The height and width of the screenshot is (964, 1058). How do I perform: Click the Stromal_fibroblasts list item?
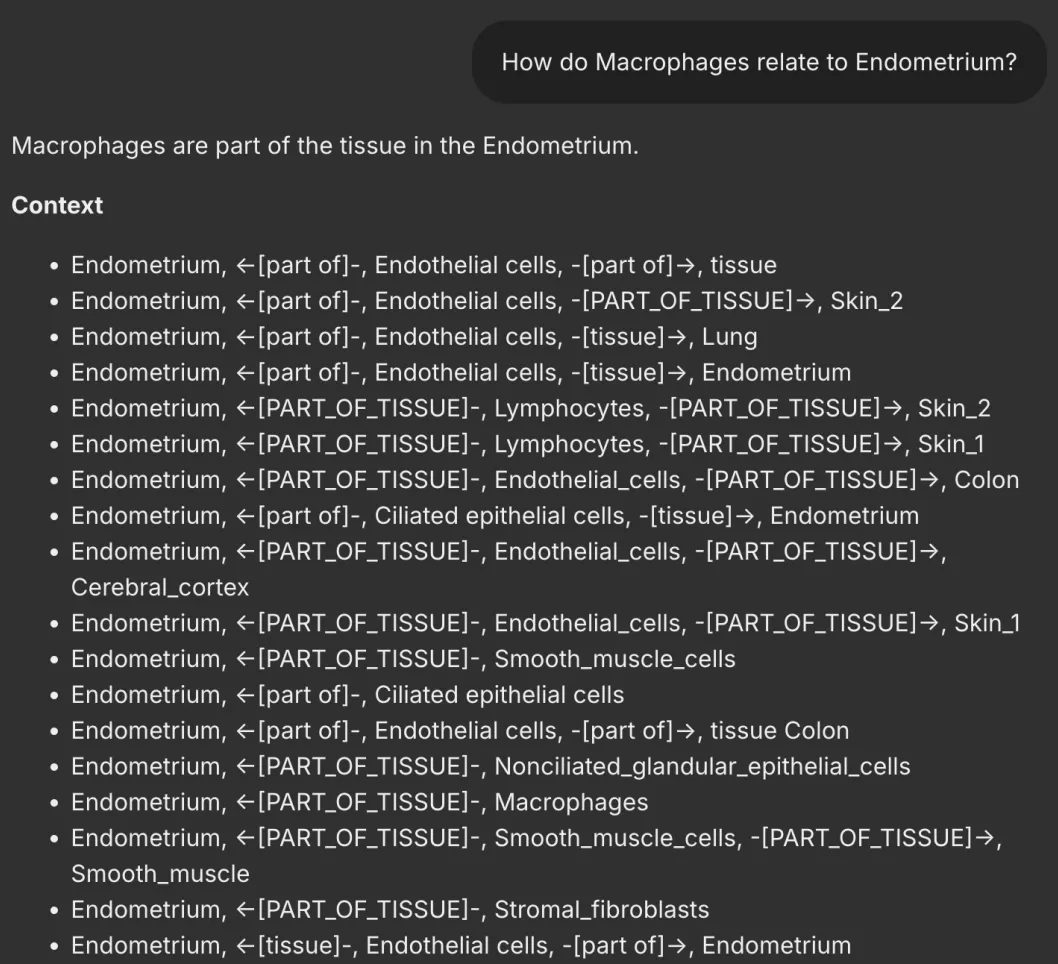click(x=389, y=910)
